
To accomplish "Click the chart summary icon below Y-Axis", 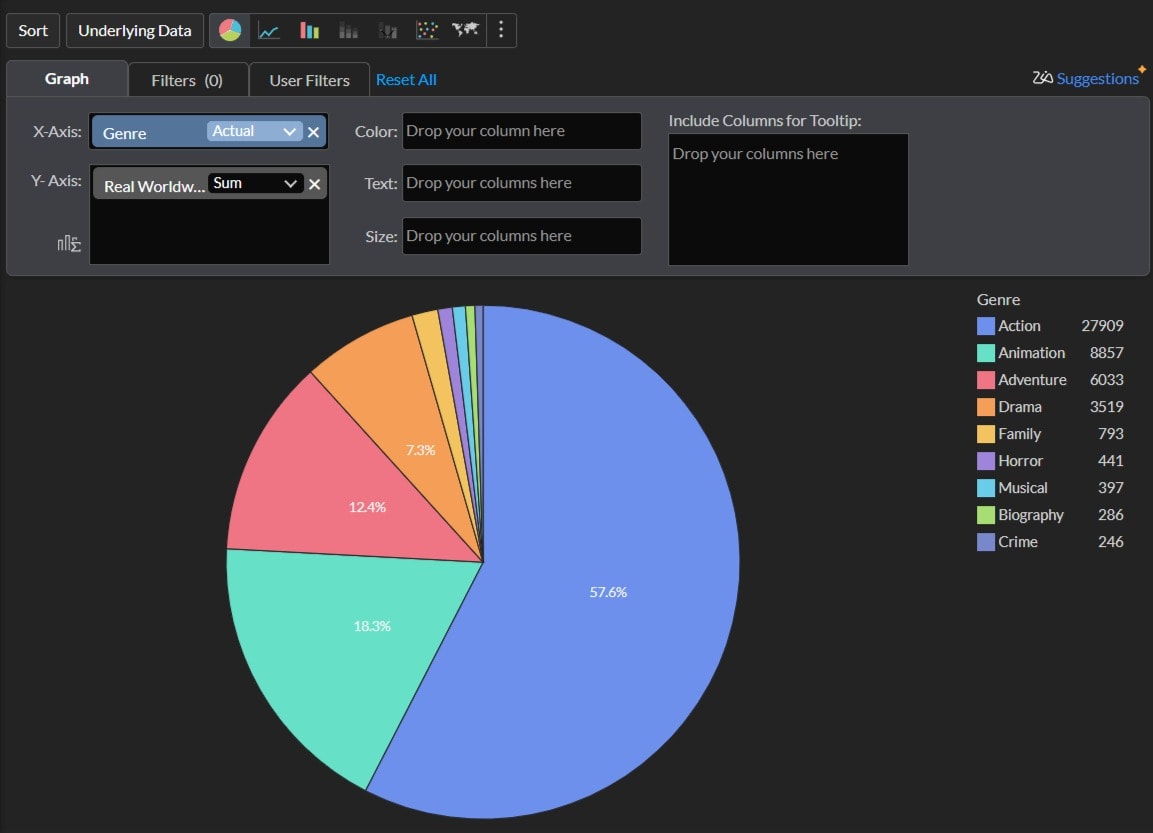I will pyautogui.click(x=69, y=243).
